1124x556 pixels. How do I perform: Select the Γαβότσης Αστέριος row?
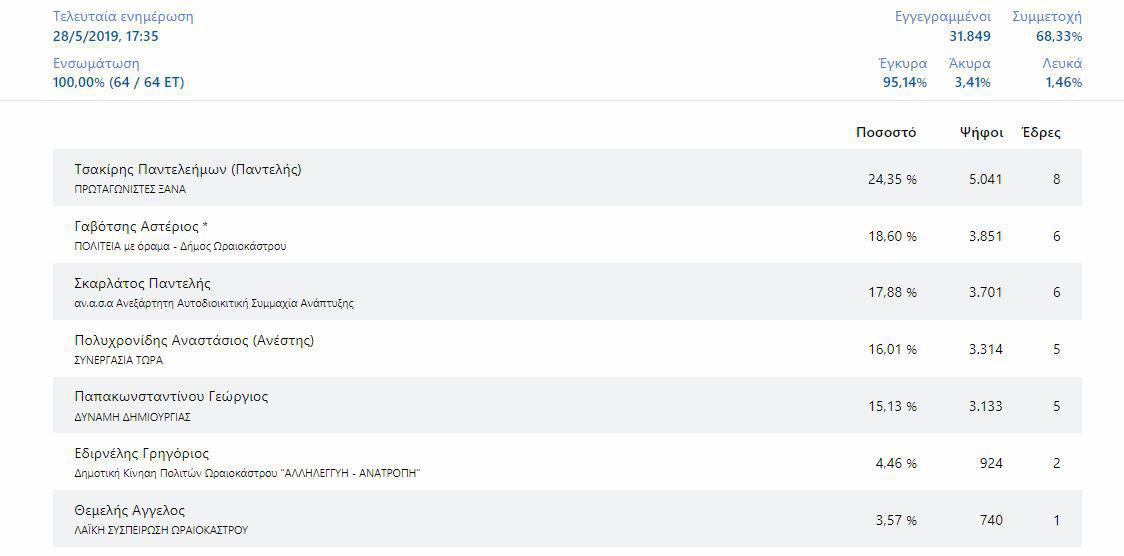point(141,227)
